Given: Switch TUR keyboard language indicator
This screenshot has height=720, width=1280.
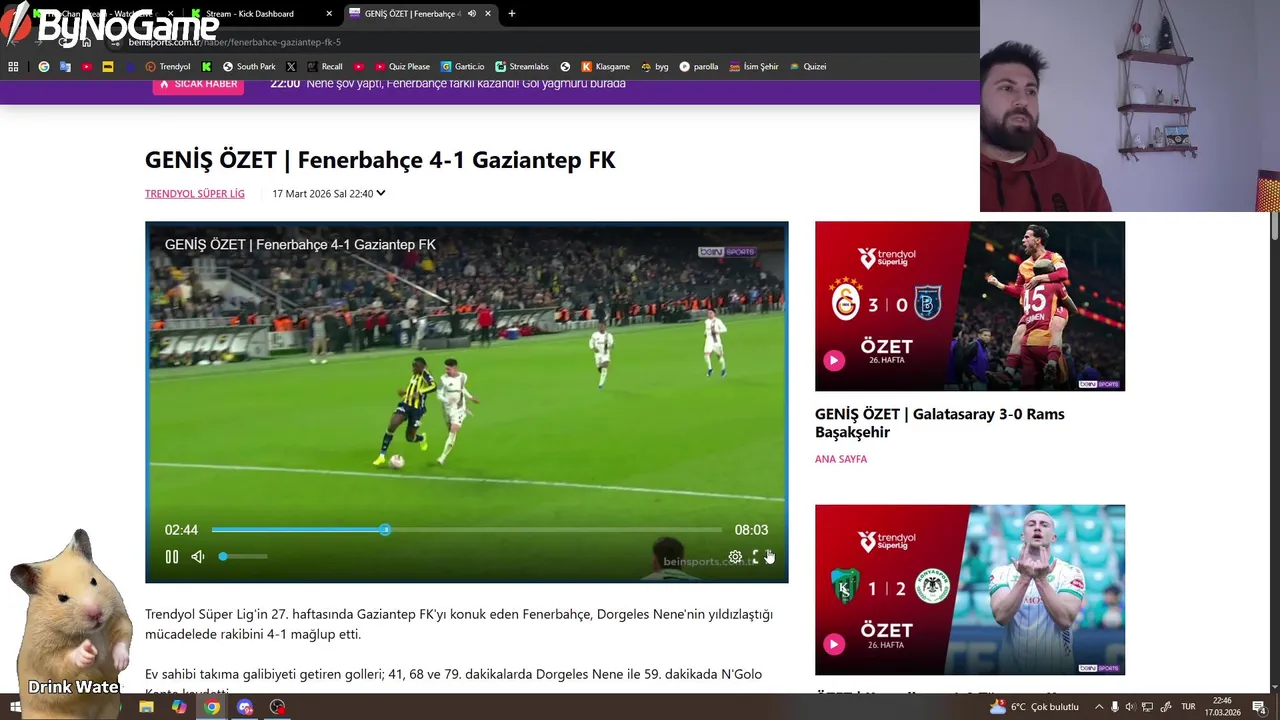Looking at the screenshot, I should [x=1188, y=707].
